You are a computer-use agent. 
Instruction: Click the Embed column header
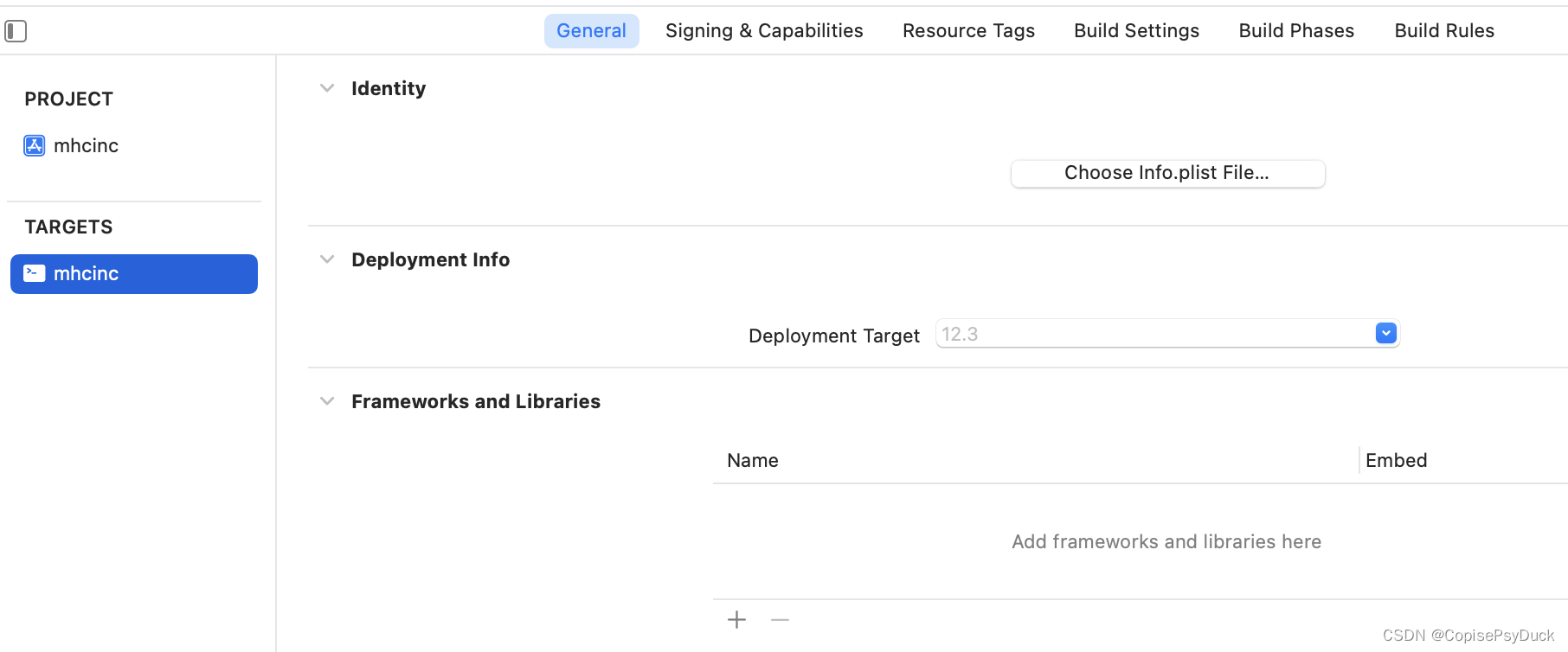[1396, 461]
